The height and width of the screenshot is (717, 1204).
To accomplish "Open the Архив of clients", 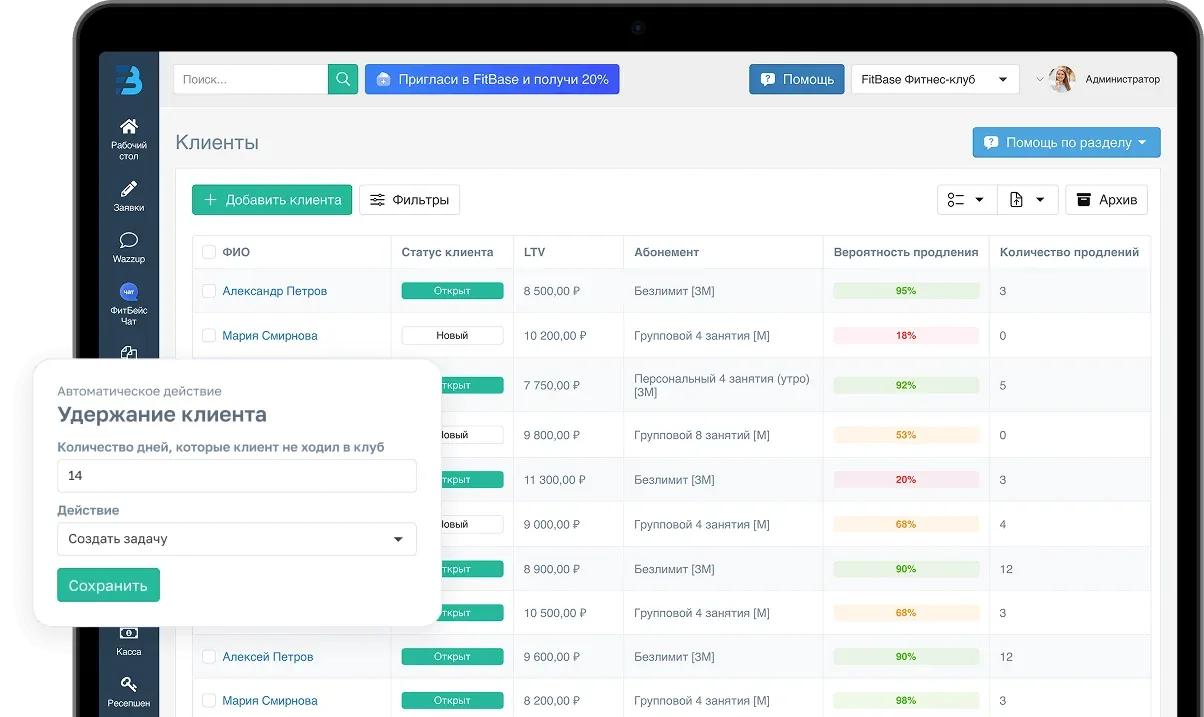I will click(x=1106, y=200).
